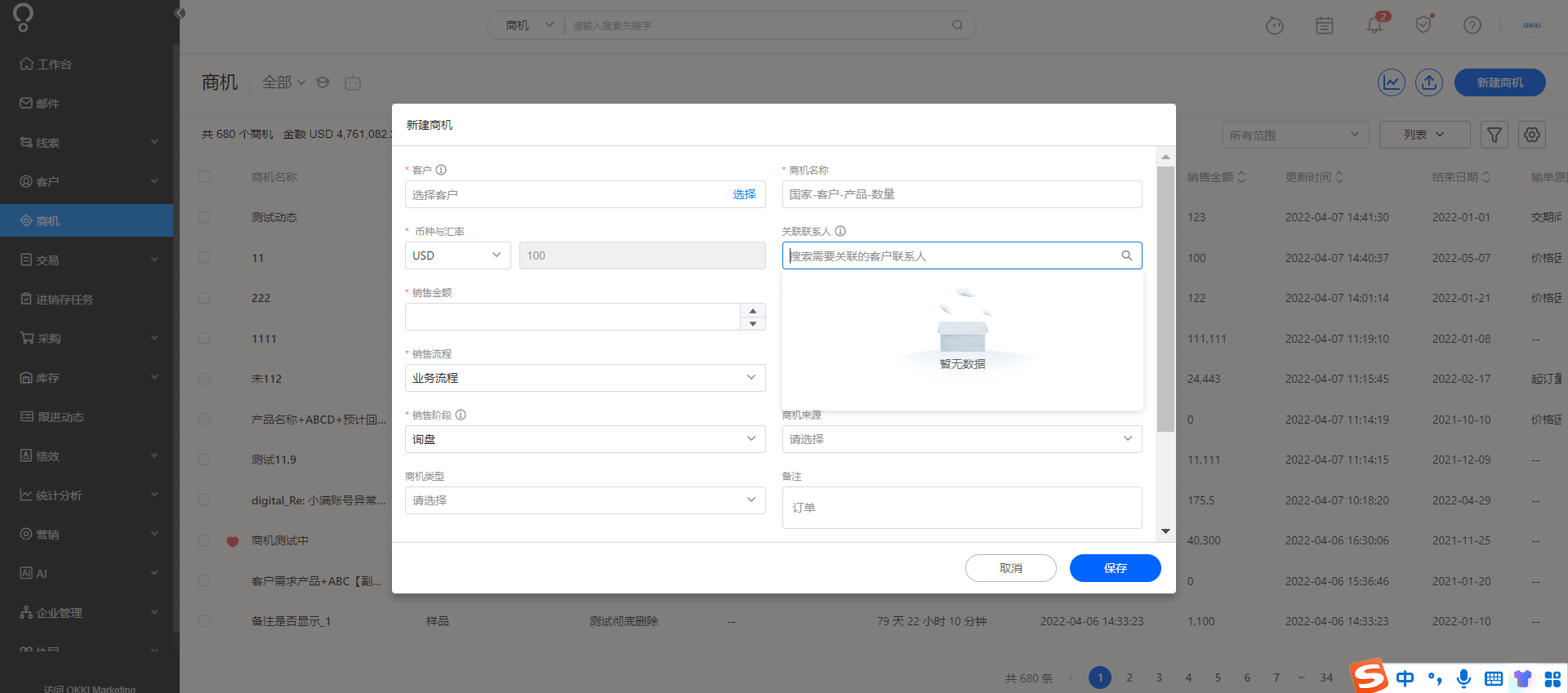This screenshot has height=693, width=1568.
Task: Click the 取消 button
Action: click(x=1011, y=568)
